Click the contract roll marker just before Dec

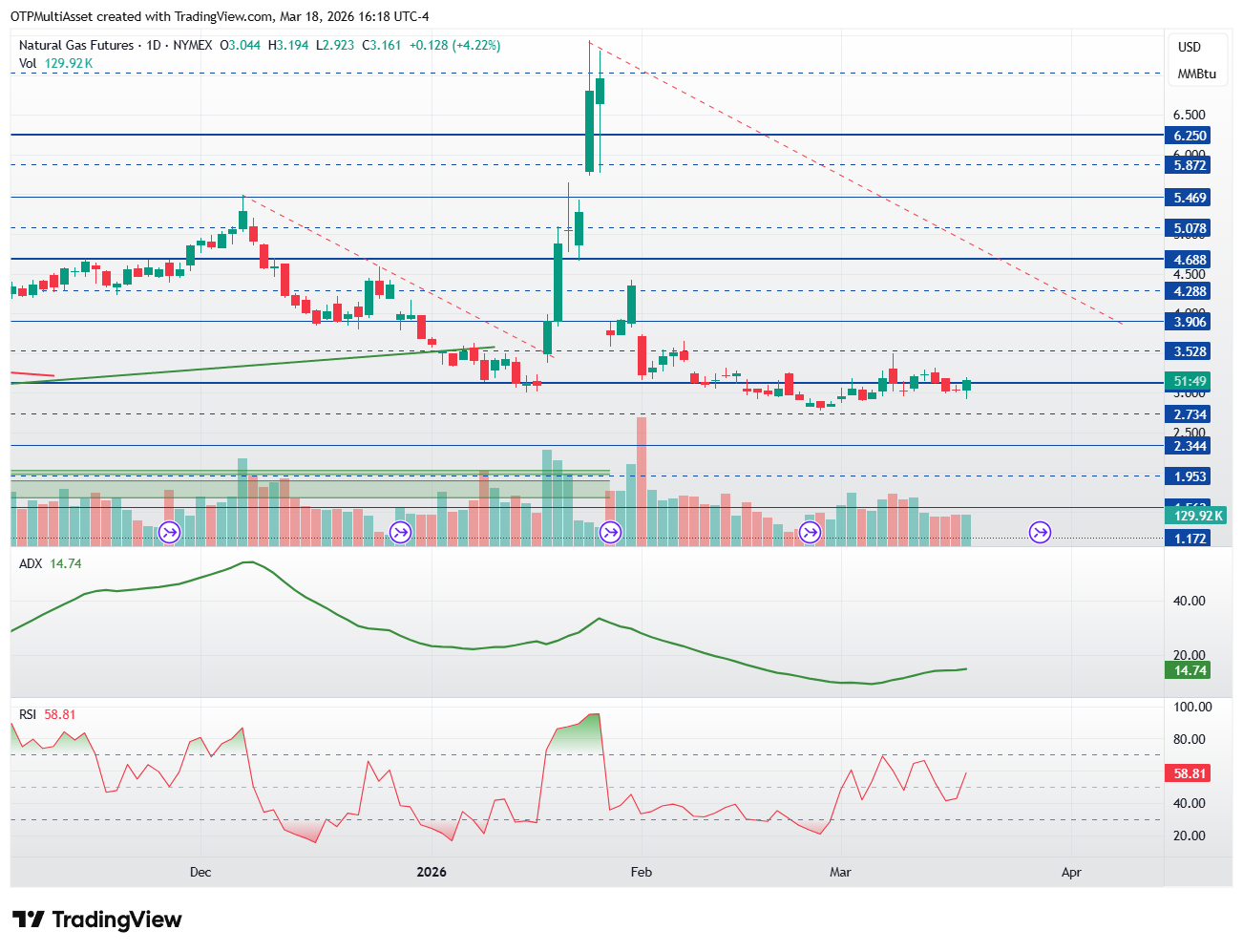[170, 533]
